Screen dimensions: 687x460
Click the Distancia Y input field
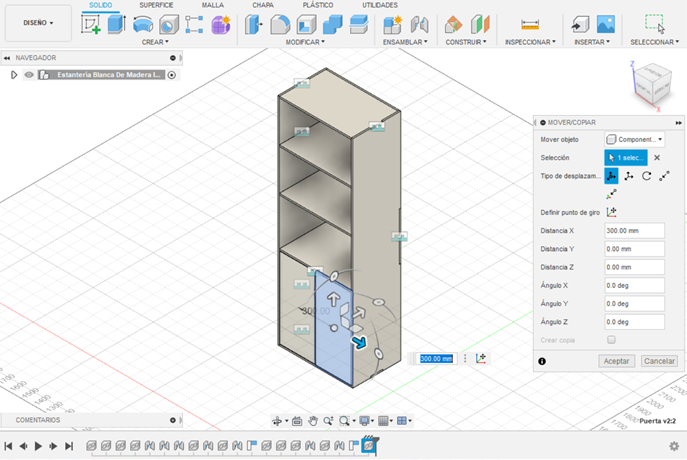coord(635,249)
